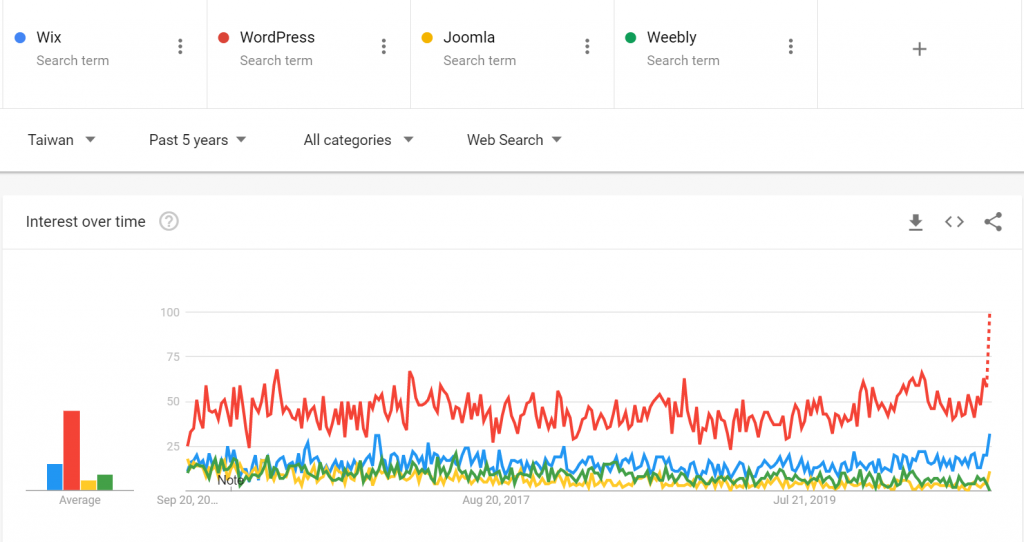
Task: Share the interest over time chart
Action: (x=993, y=222)
